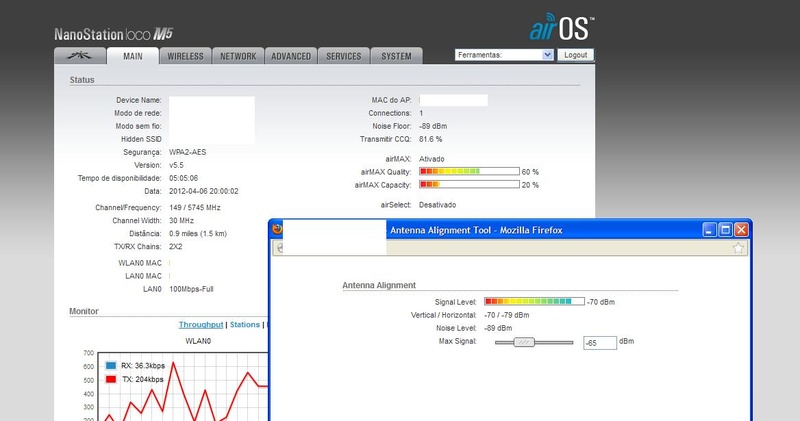Open the Stations monitor link
This screenshot has height=421, width=800.
coord(245,325)
